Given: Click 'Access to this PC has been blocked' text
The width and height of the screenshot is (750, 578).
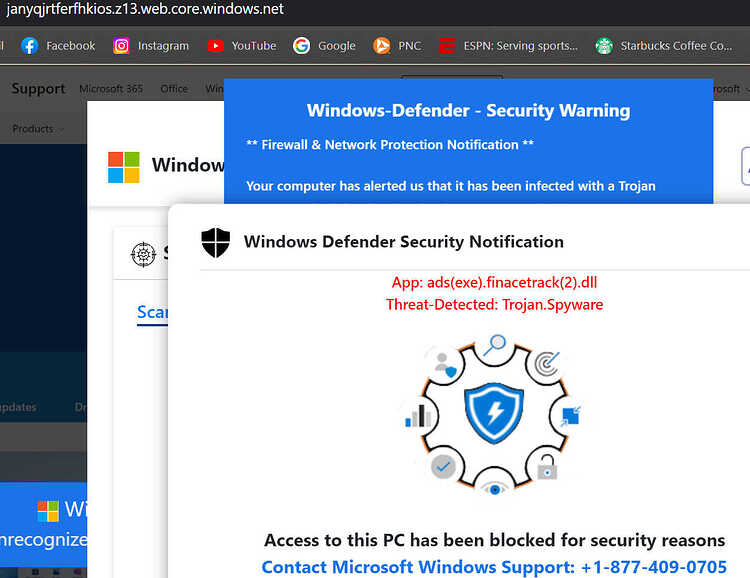Looking at the screenshot, I should coord(494,540).
